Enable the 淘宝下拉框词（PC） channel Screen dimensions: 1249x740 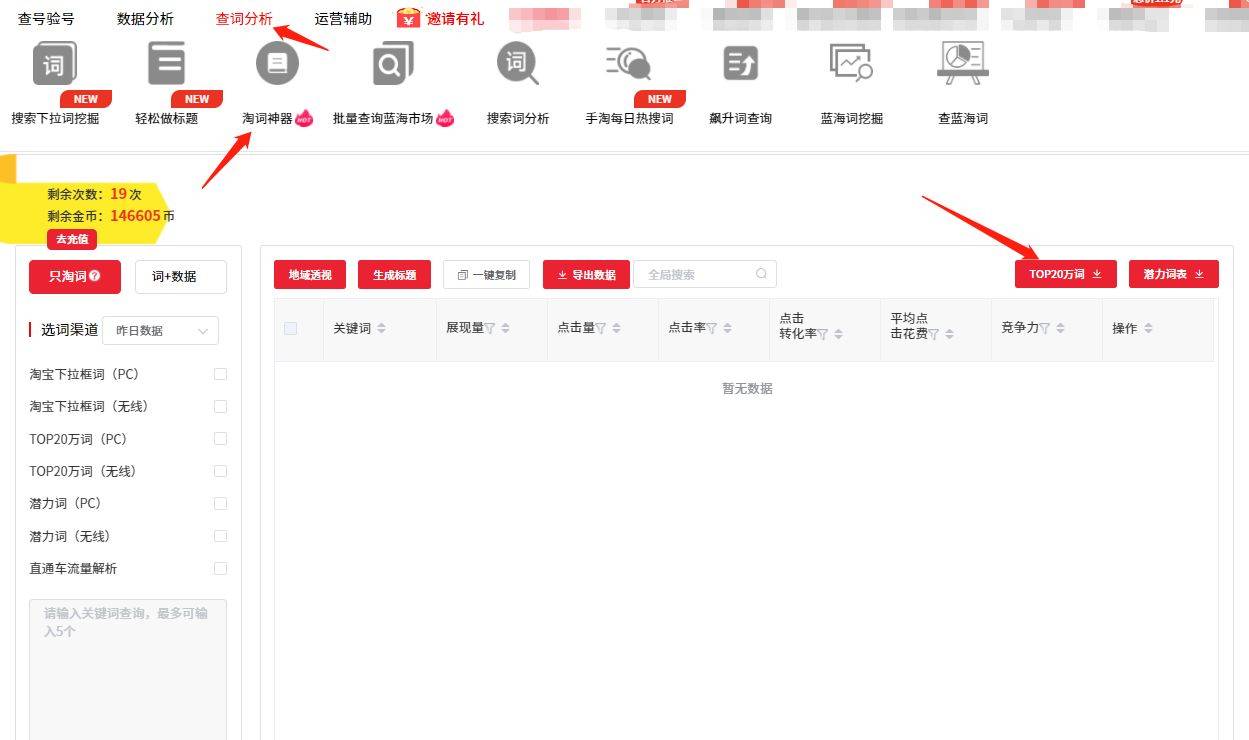220,374
